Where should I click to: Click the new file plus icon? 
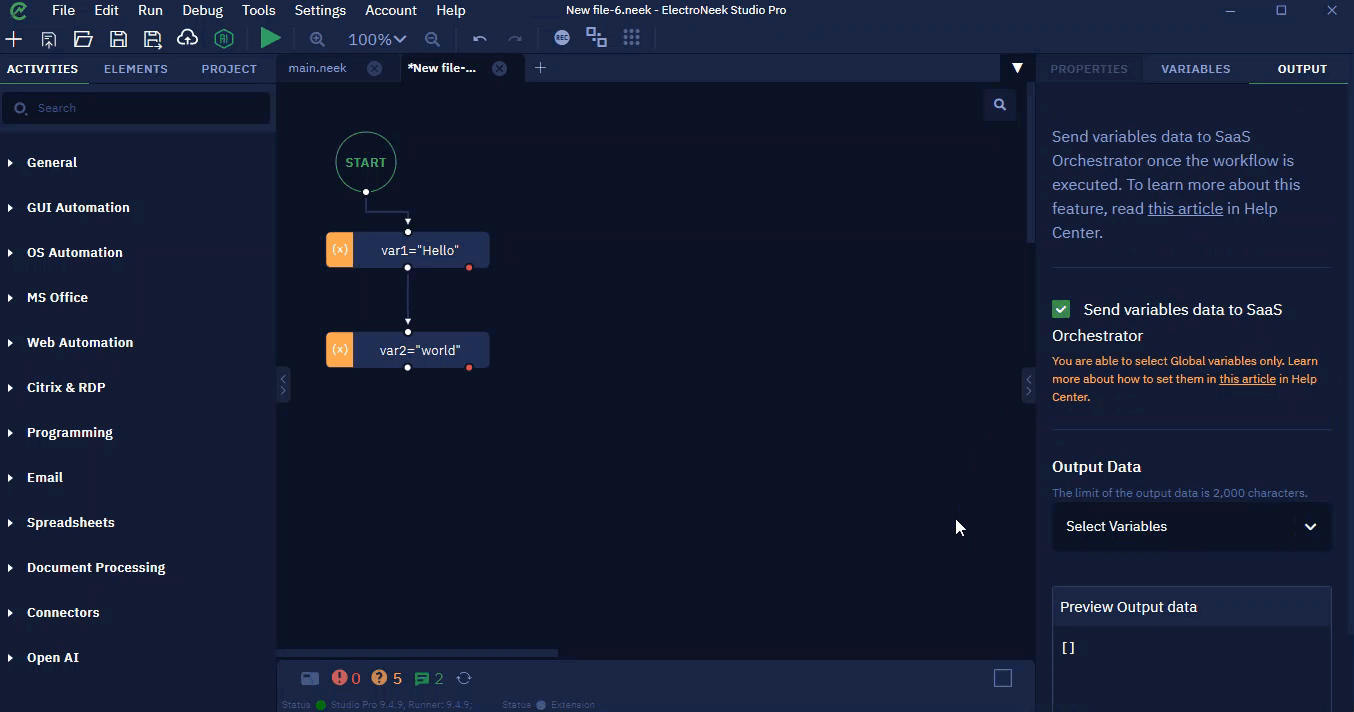[14, 38]
